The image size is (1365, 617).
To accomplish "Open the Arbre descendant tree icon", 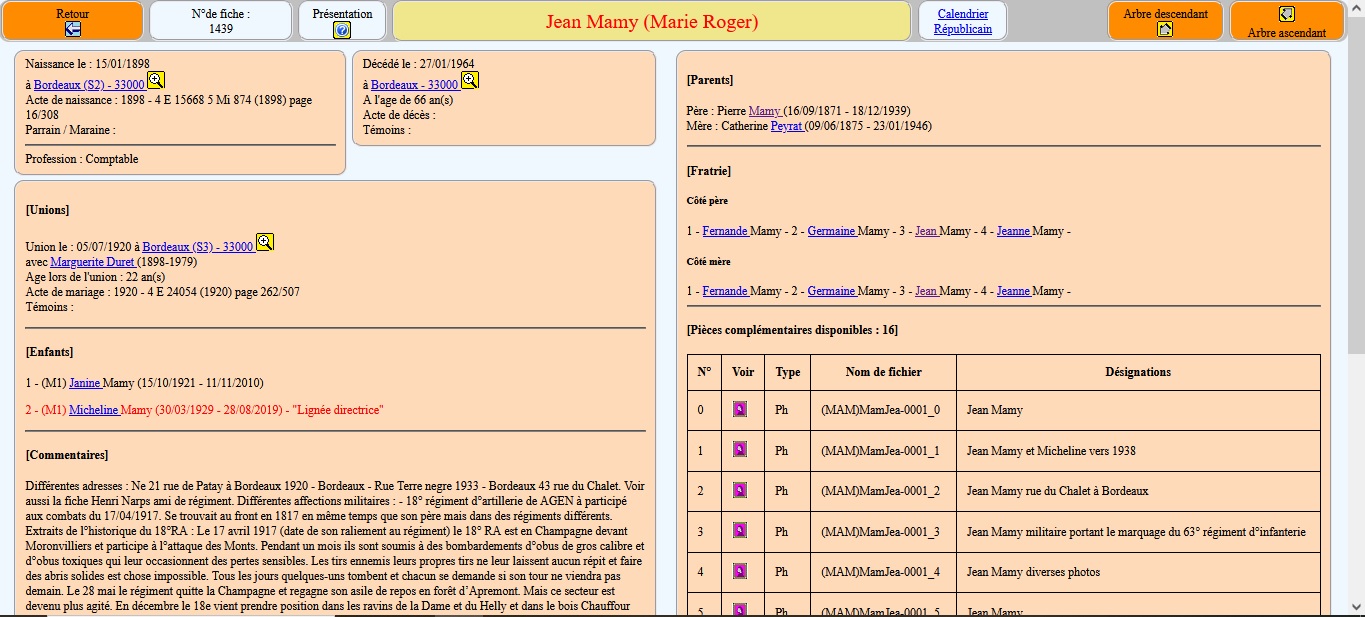I will (x=1165, y=29).
